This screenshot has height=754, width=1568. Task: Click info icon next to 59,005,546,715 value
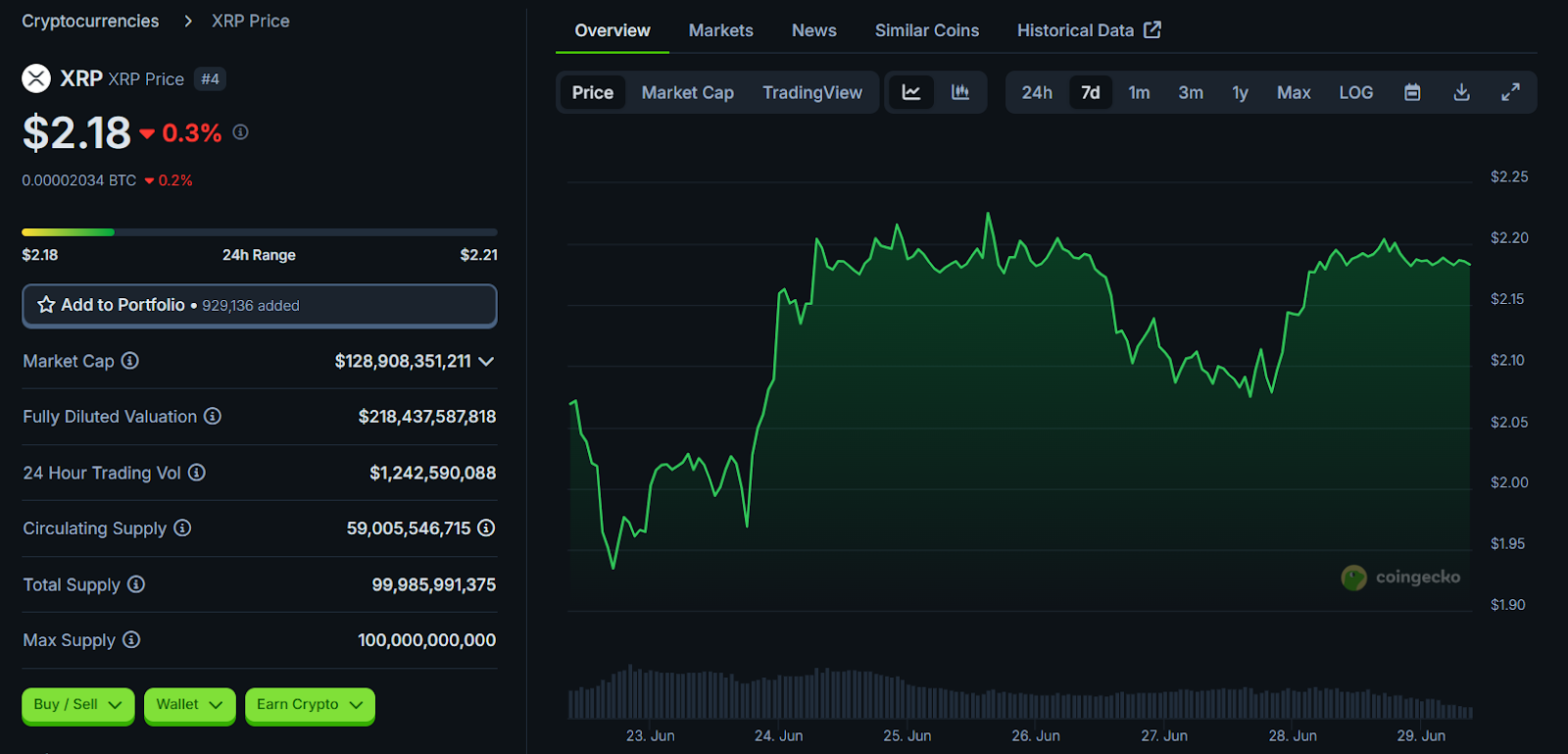point(486,528)
